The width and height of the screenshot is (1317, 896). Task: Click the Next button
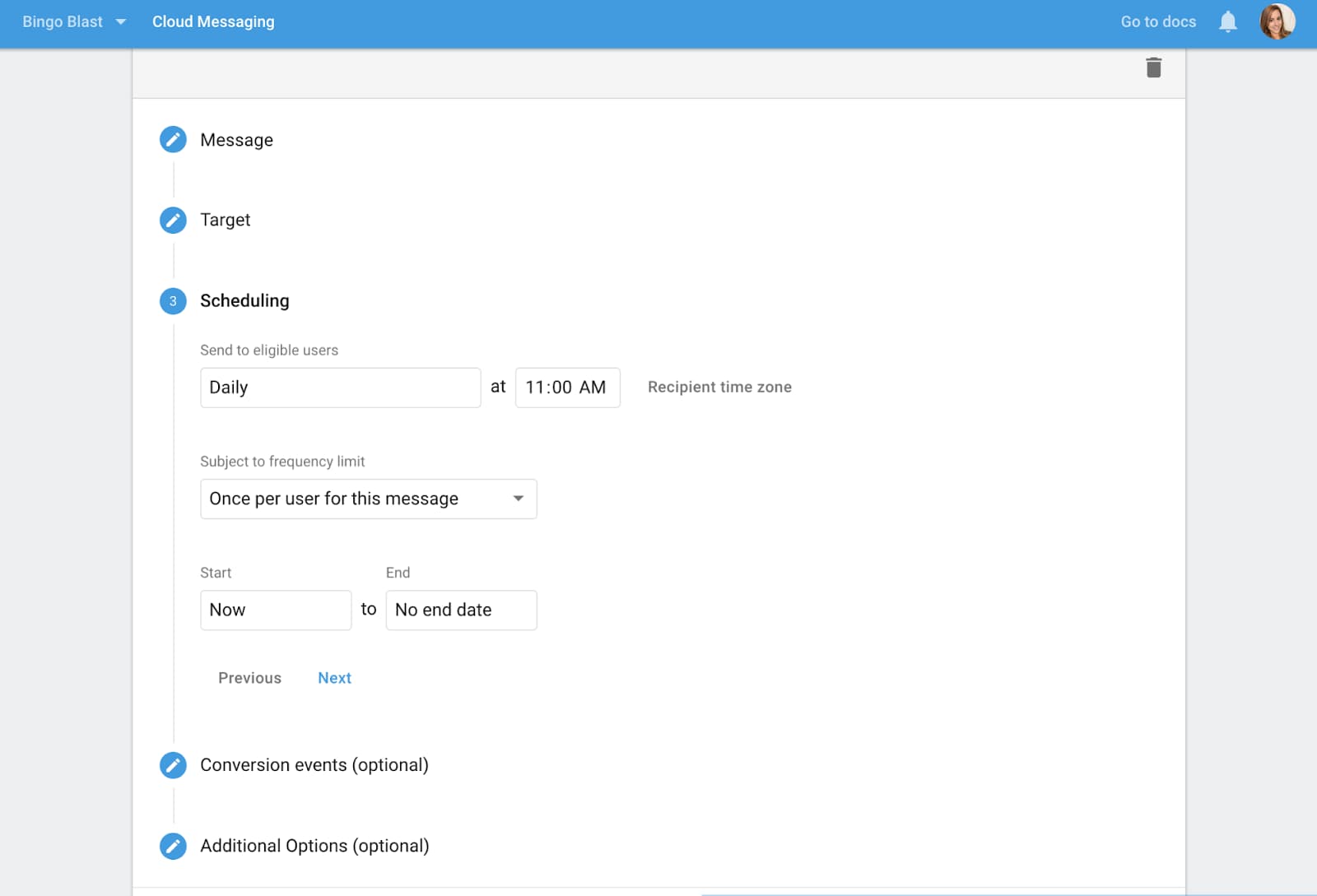pos(334,678)
